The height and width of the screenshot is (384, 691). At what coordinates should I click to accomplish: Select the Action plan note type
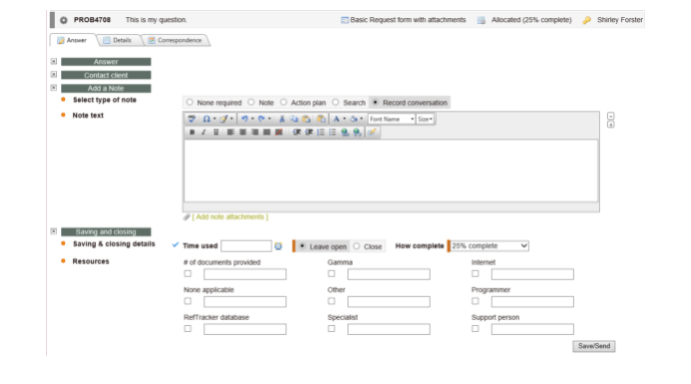click(x=303, y=103)
